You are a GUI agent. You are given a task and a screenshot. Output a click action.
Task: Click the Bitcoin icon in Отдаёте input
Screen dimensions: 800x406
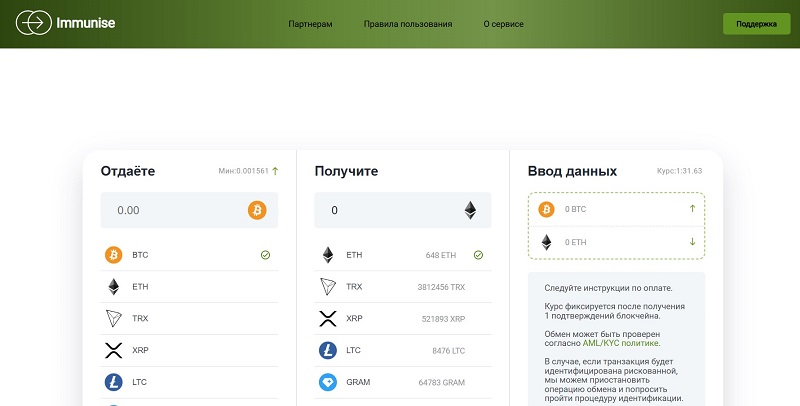[x=257, y=210]
